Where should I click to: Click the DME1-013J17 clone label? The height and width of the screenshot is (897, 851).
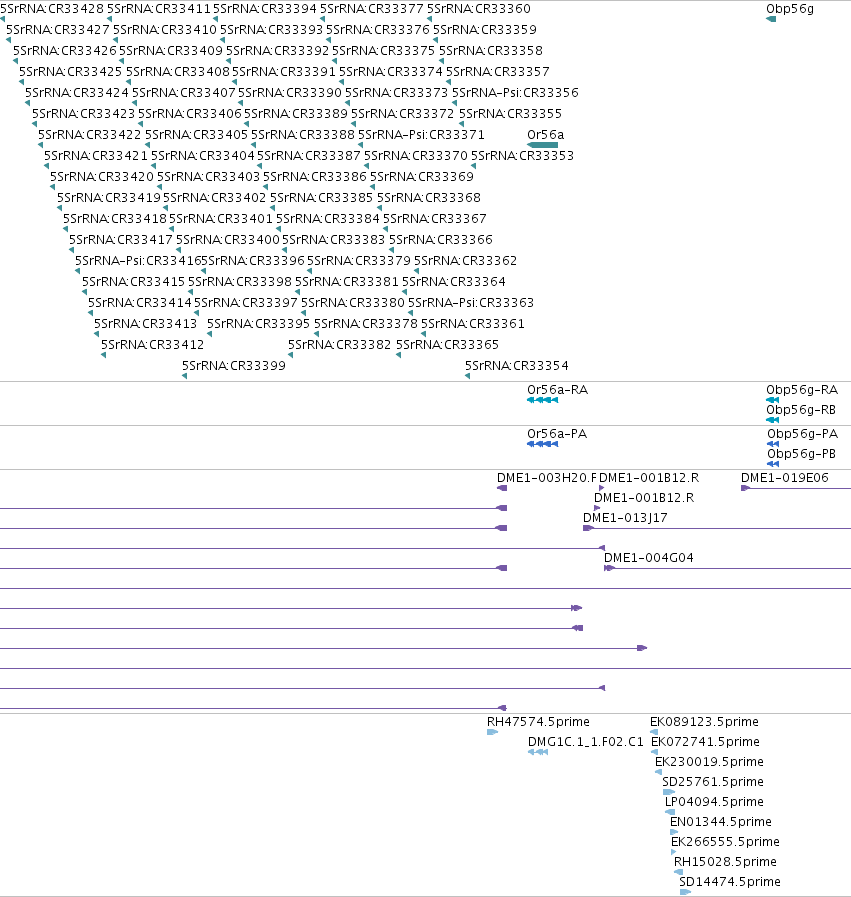click(x=625, y=518)
